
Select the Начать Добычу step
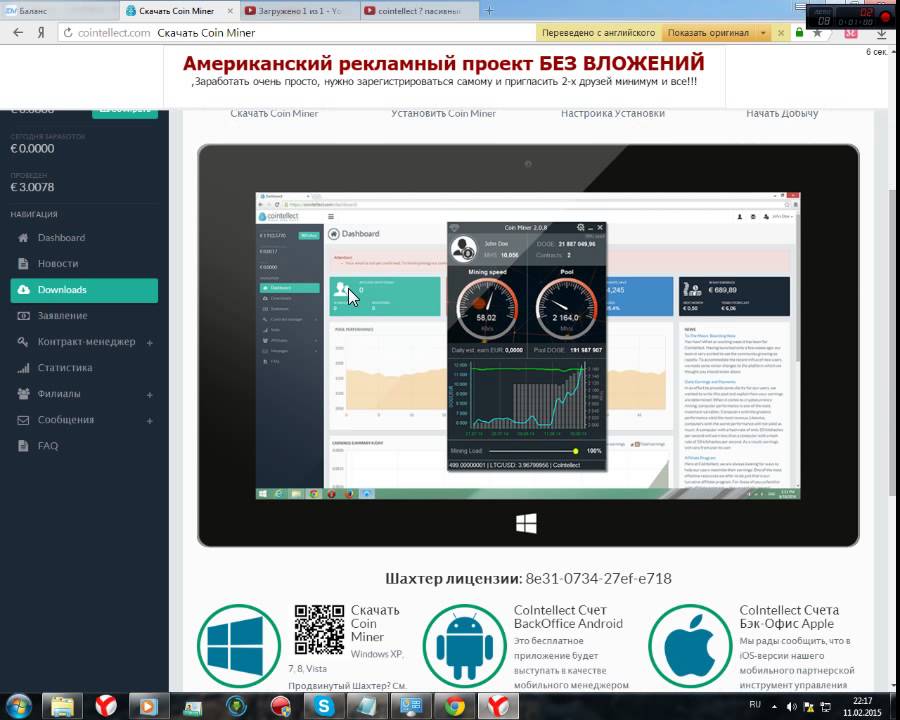point(782,114)
